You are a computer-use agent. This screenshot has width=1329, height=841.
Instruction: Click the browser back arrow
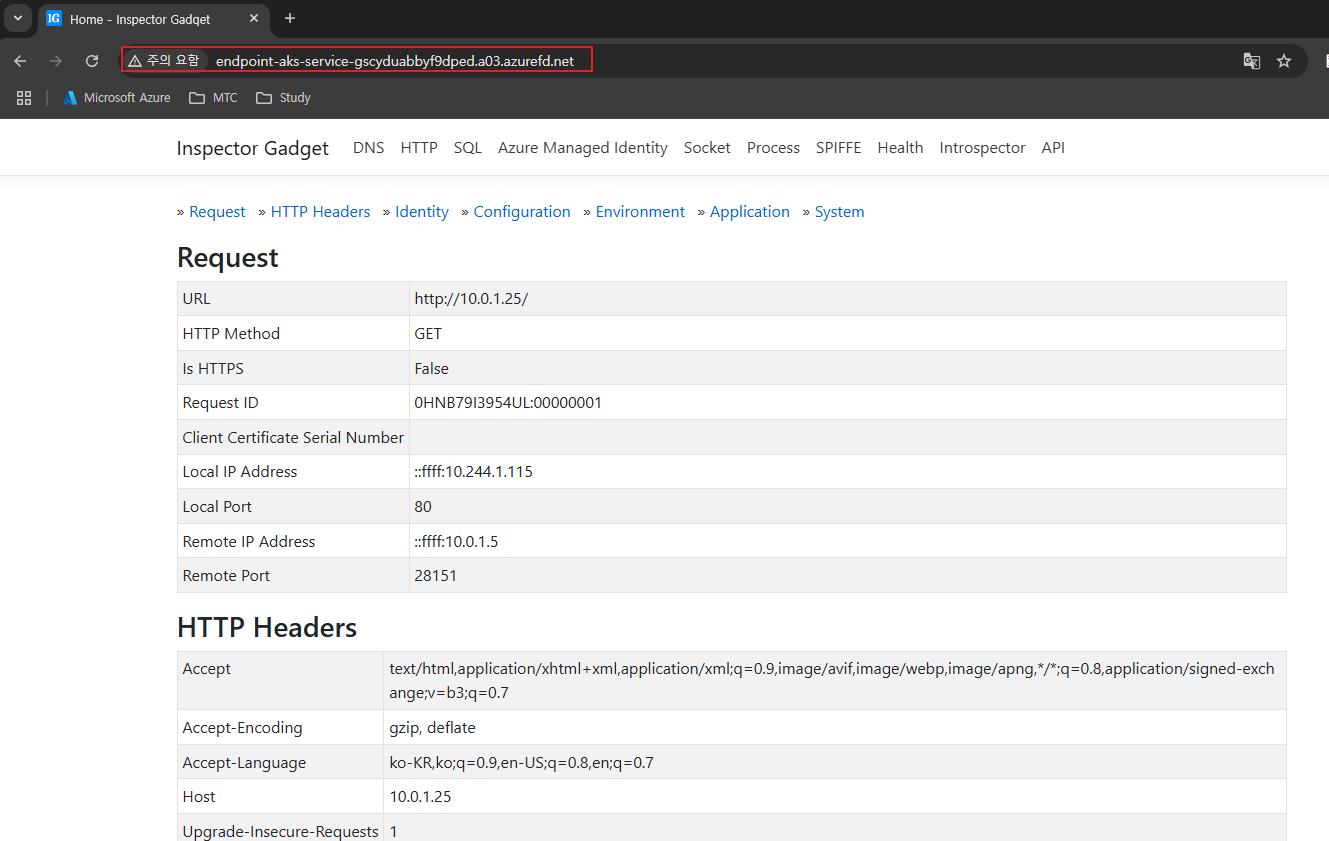coord(20,61)
